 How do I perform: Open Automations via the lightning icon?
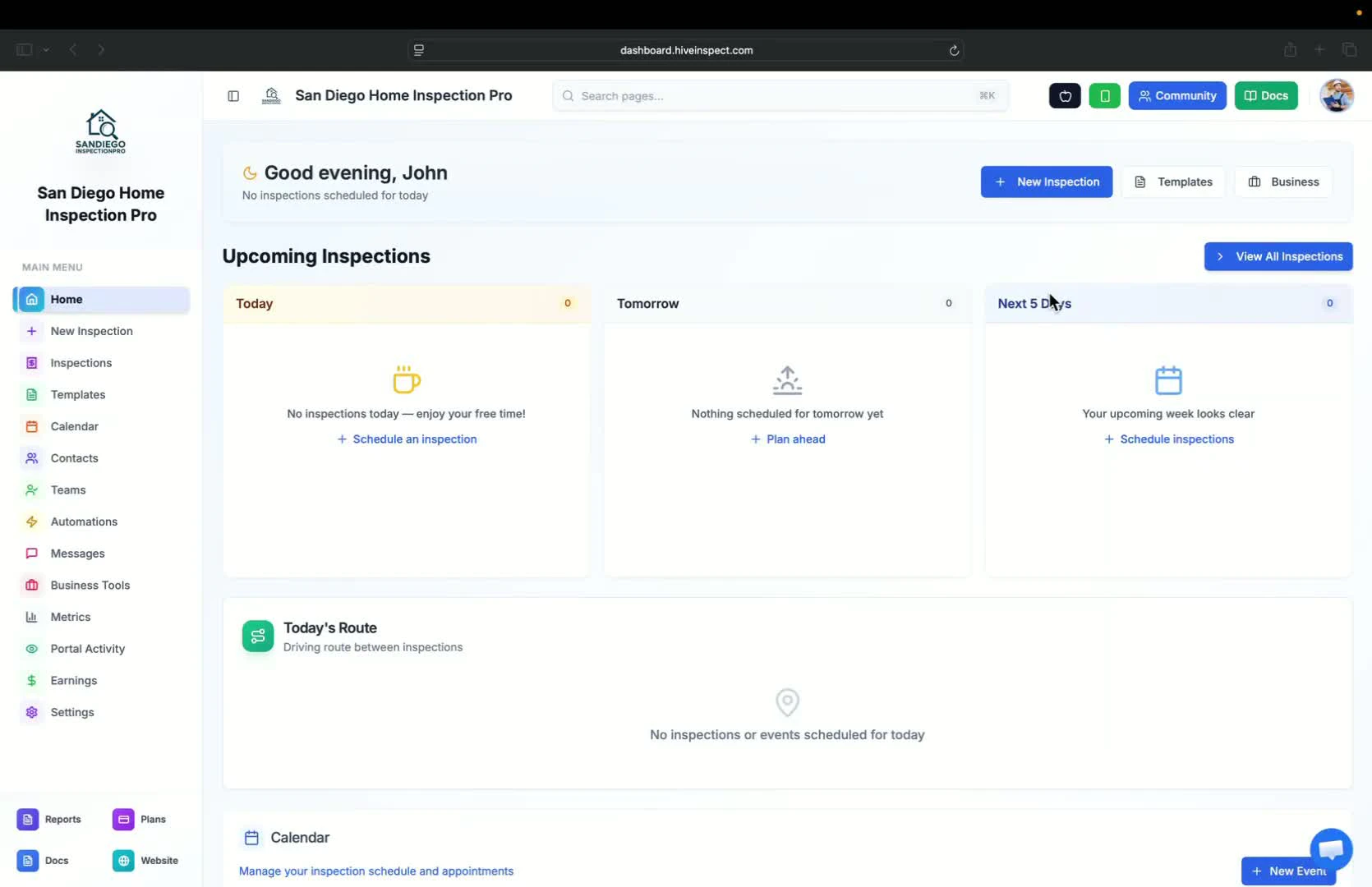31,522
